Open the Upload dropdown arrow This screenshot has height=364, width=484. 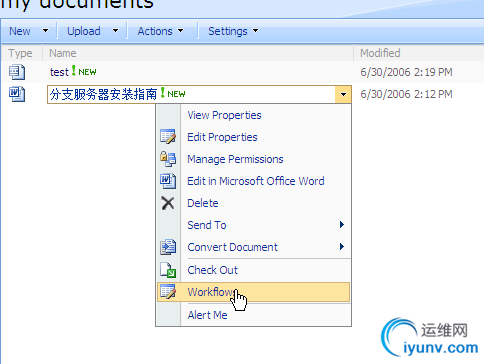pyautogui.click(x=115, y=31)
